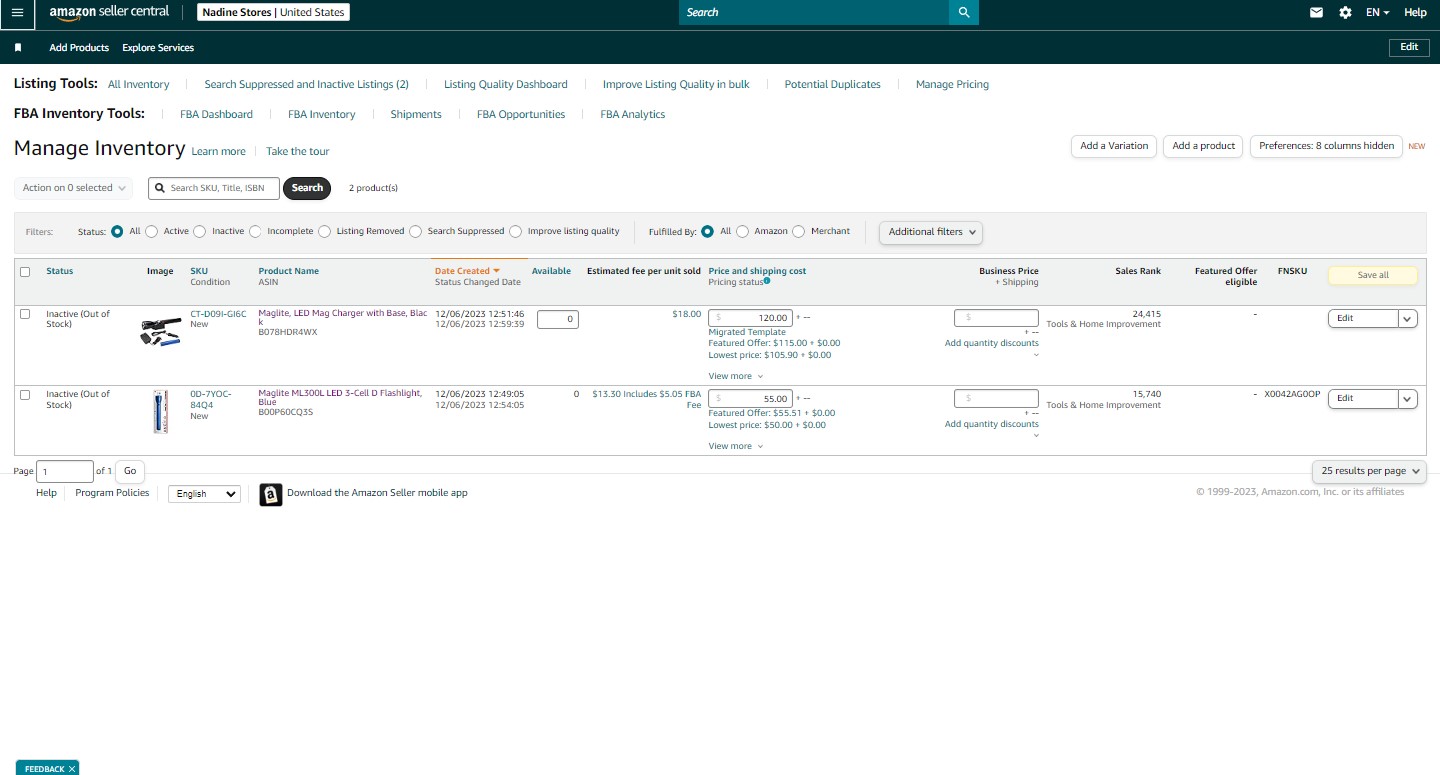The width and height of the screenshot is (1440, 775).
Task: Open the FBA Dashboard
Action: tap(216, 115)
